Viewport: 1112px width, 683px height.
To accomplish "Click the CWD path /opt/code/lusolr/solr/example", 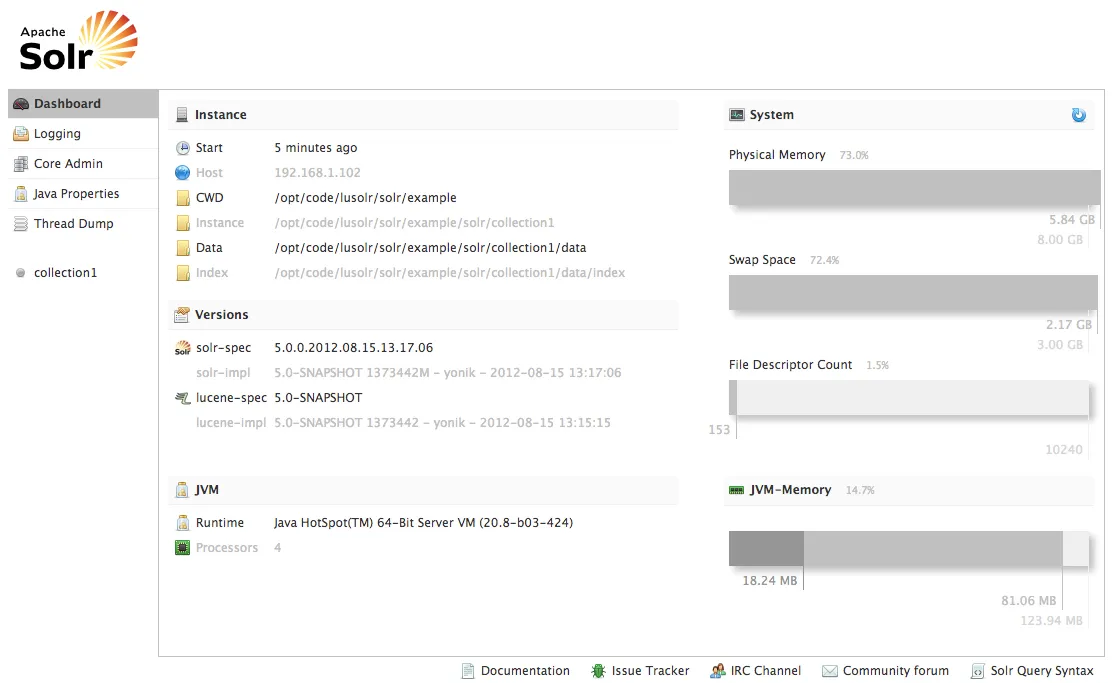I will [365, 198].
